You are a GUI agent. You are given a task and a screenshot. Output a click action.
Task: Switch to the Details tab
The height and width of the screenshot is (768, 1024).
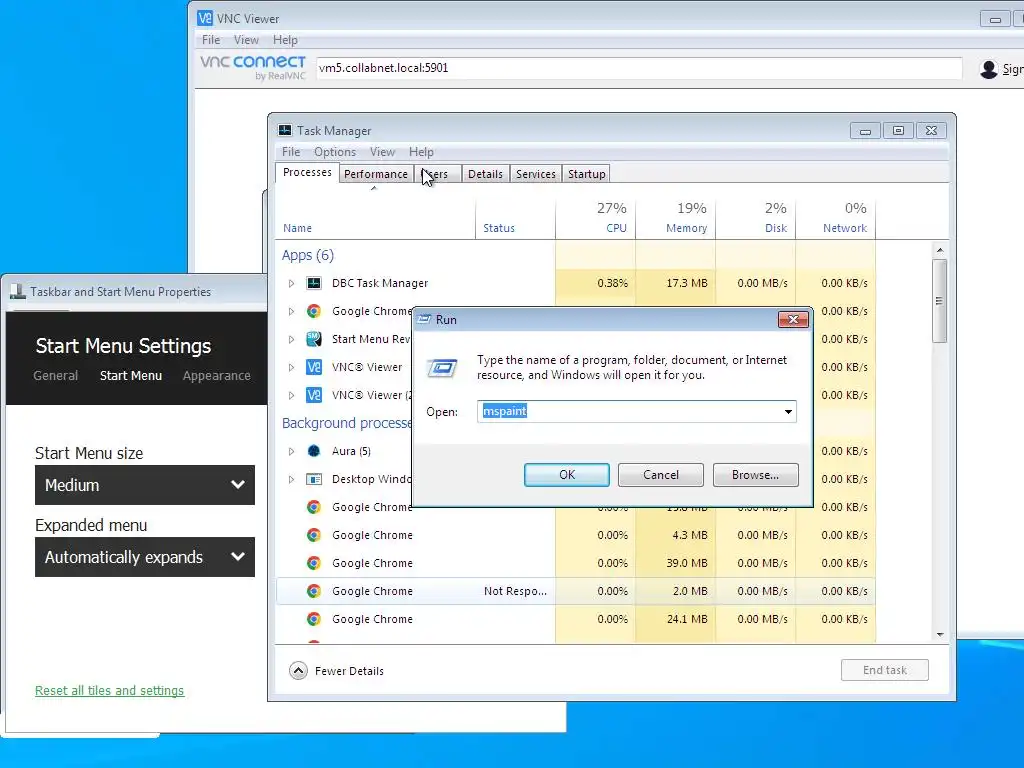point(485,174)
